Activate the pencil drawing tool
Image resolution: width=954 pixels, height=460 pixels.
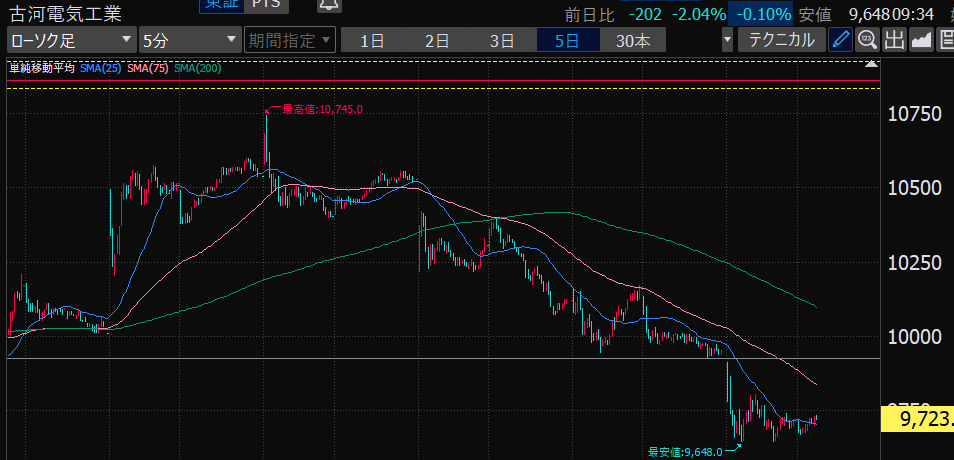pyautogui.click(x=841, y=40)
